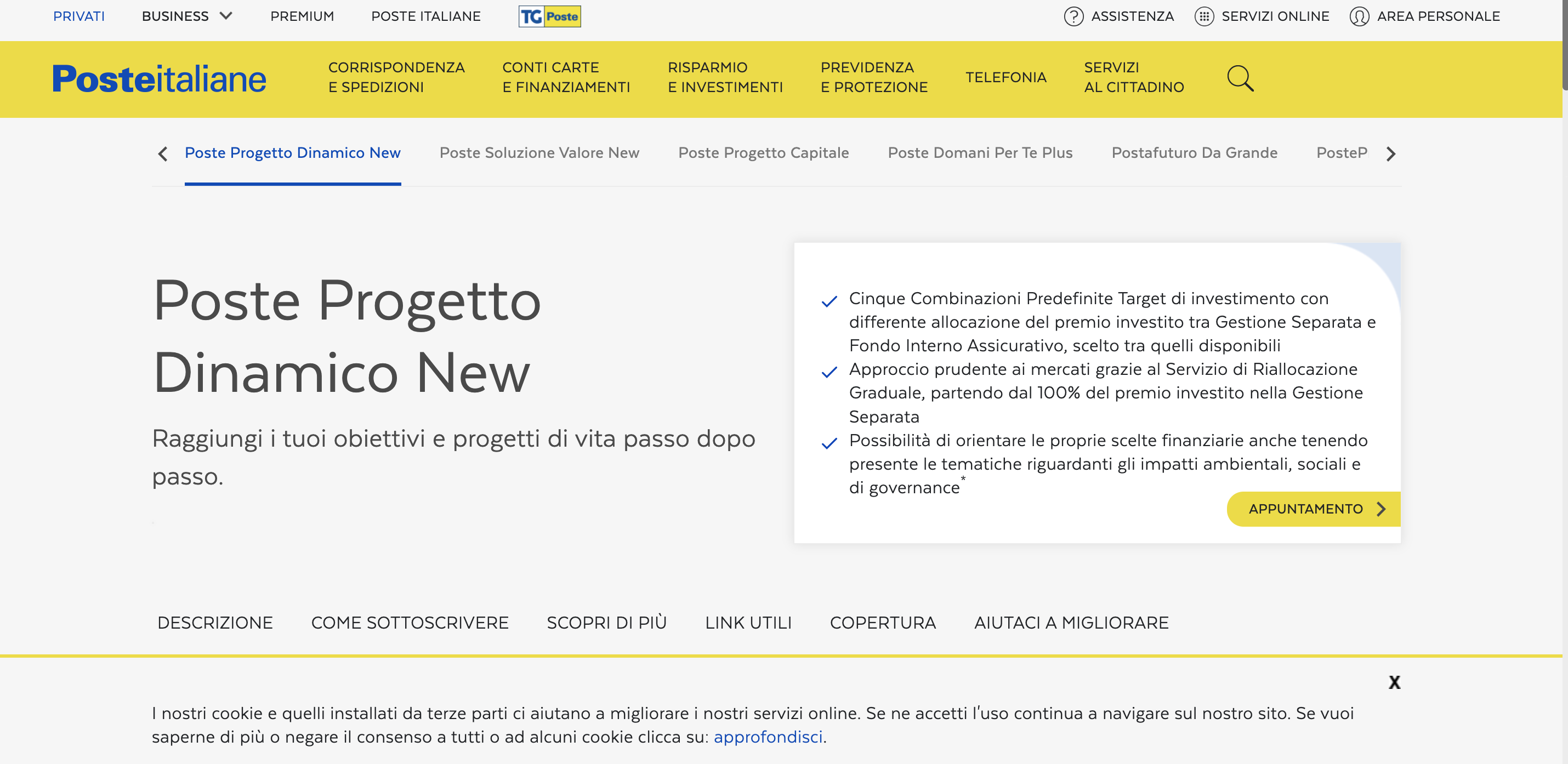This screenshot has width=1568, height=764.
Task: Click the Area Personale user icon
Action: pos(1359,16)
